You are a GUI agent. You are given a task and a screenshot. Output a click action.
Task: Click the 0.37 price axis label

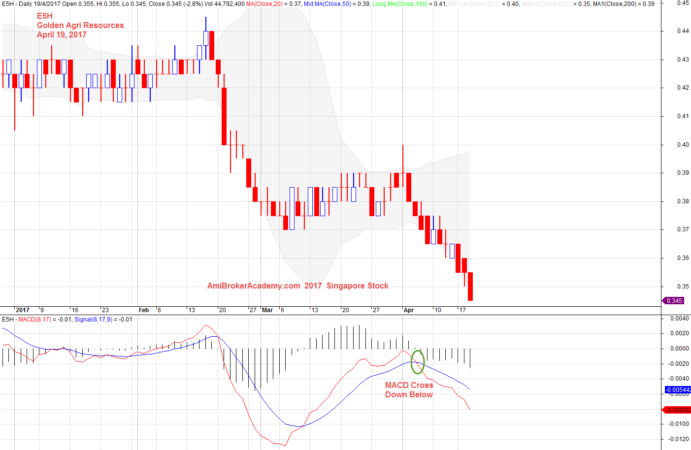(683, 229)
